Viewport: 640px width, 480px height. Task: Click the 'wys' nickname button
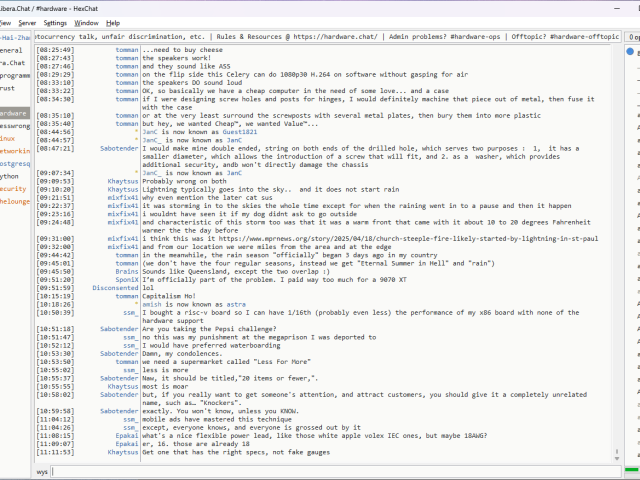42,471
